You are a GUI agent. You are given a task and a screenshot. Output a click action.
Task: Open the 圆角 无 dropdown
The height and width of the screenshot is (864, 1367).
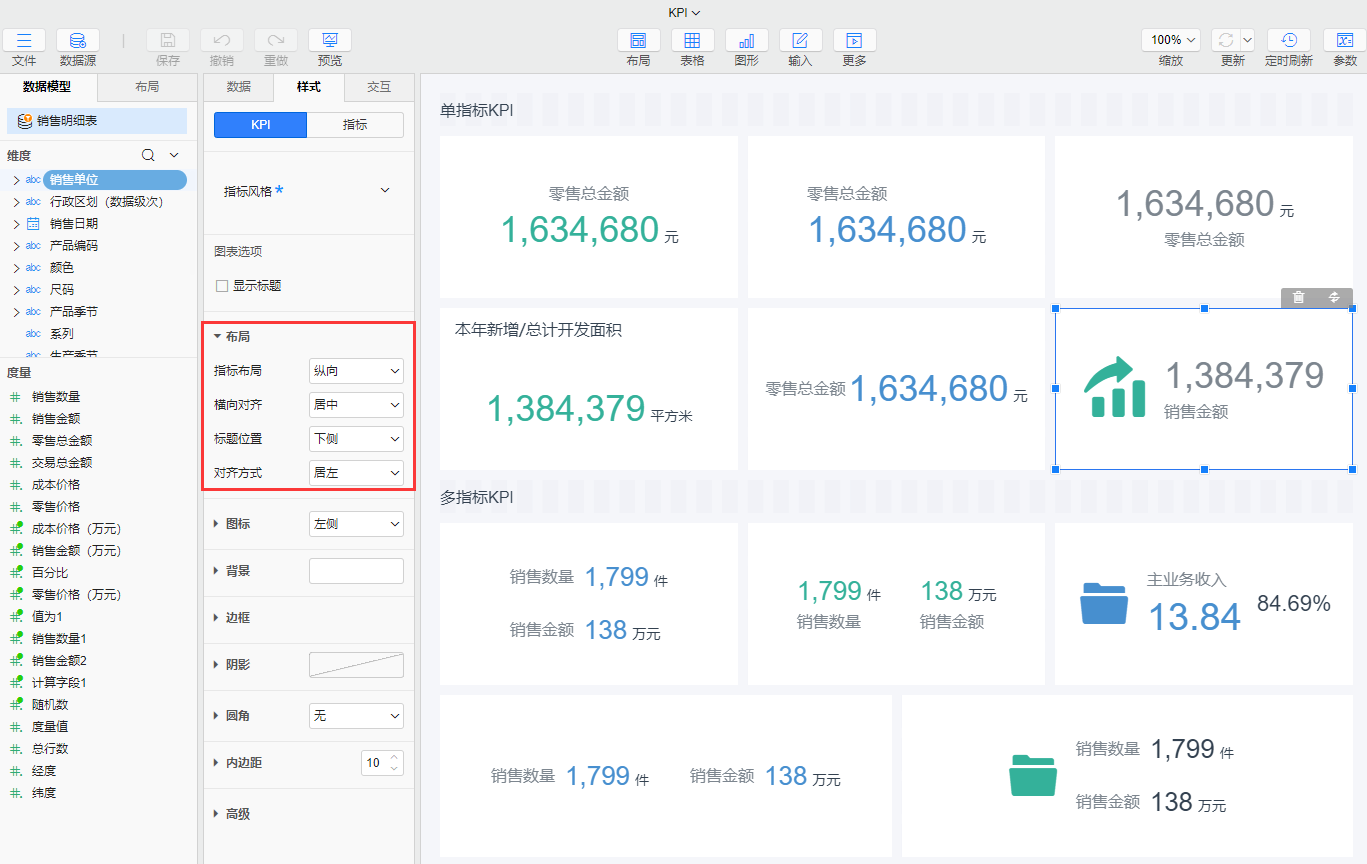point(356,716)
